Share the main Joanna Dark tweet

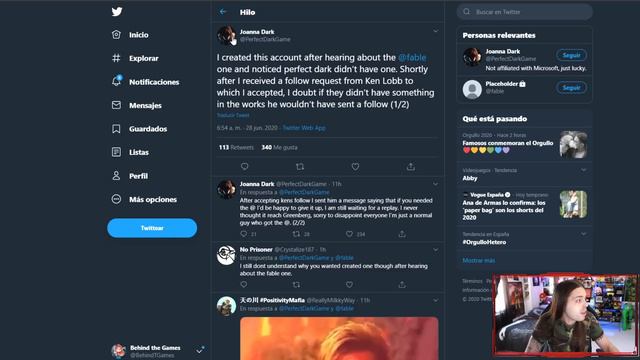(x=411, y=167)
